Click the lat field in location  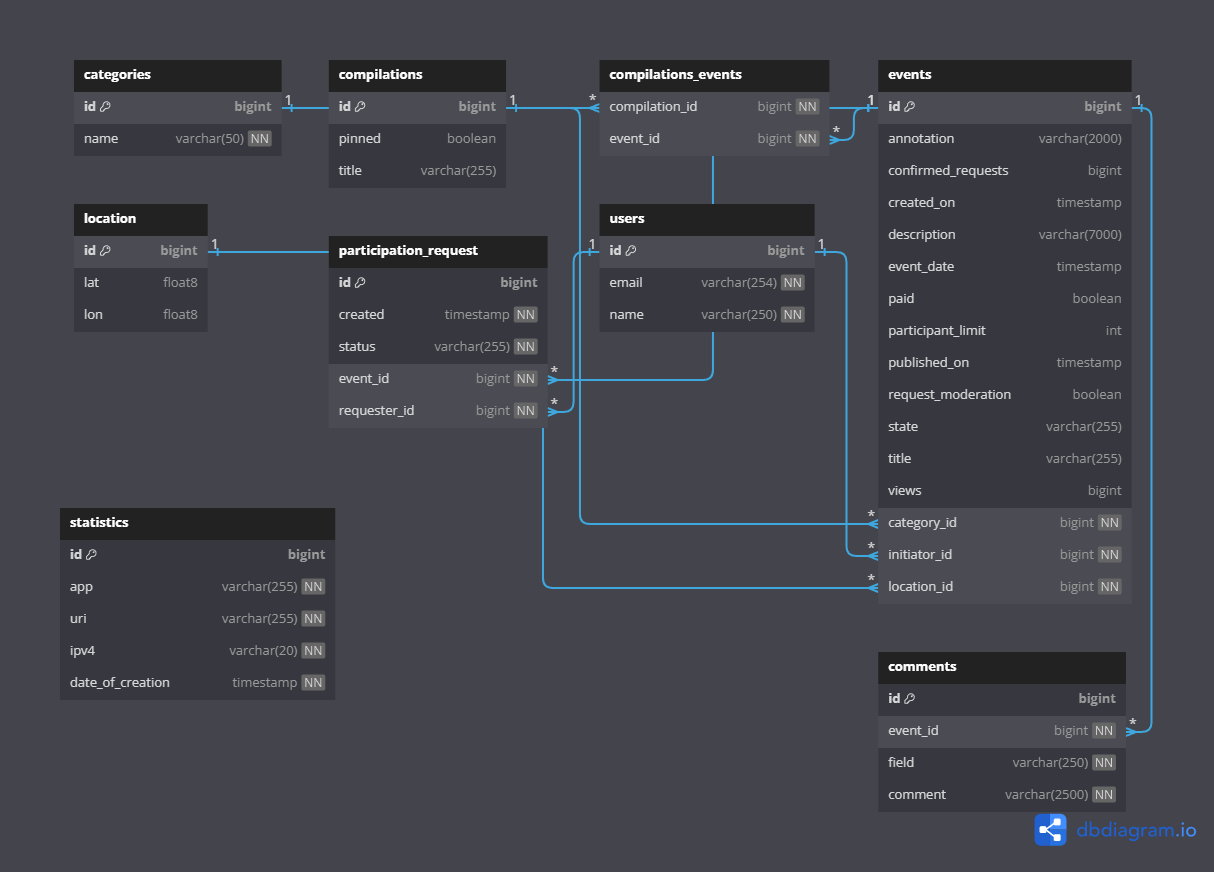tap(141, 282)
